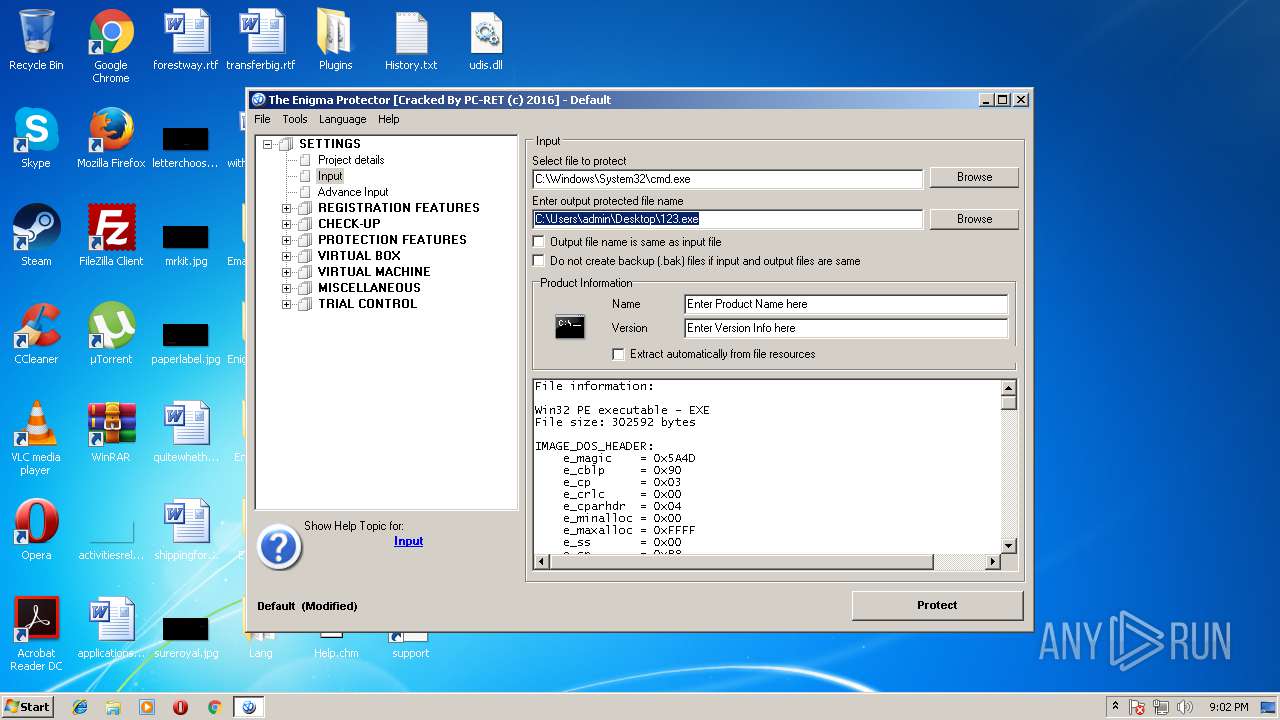Click the Windows Start button
1280x720 pixels.
[x=28, y=707]
